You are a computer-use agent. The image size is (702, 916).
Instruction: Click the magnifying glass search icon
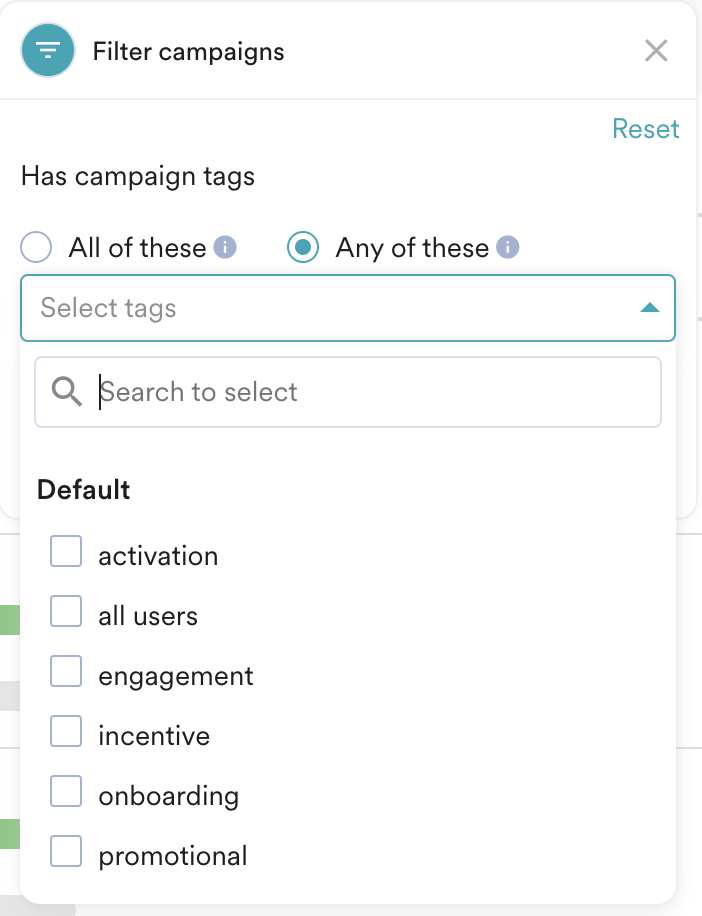tap(67, 392)
